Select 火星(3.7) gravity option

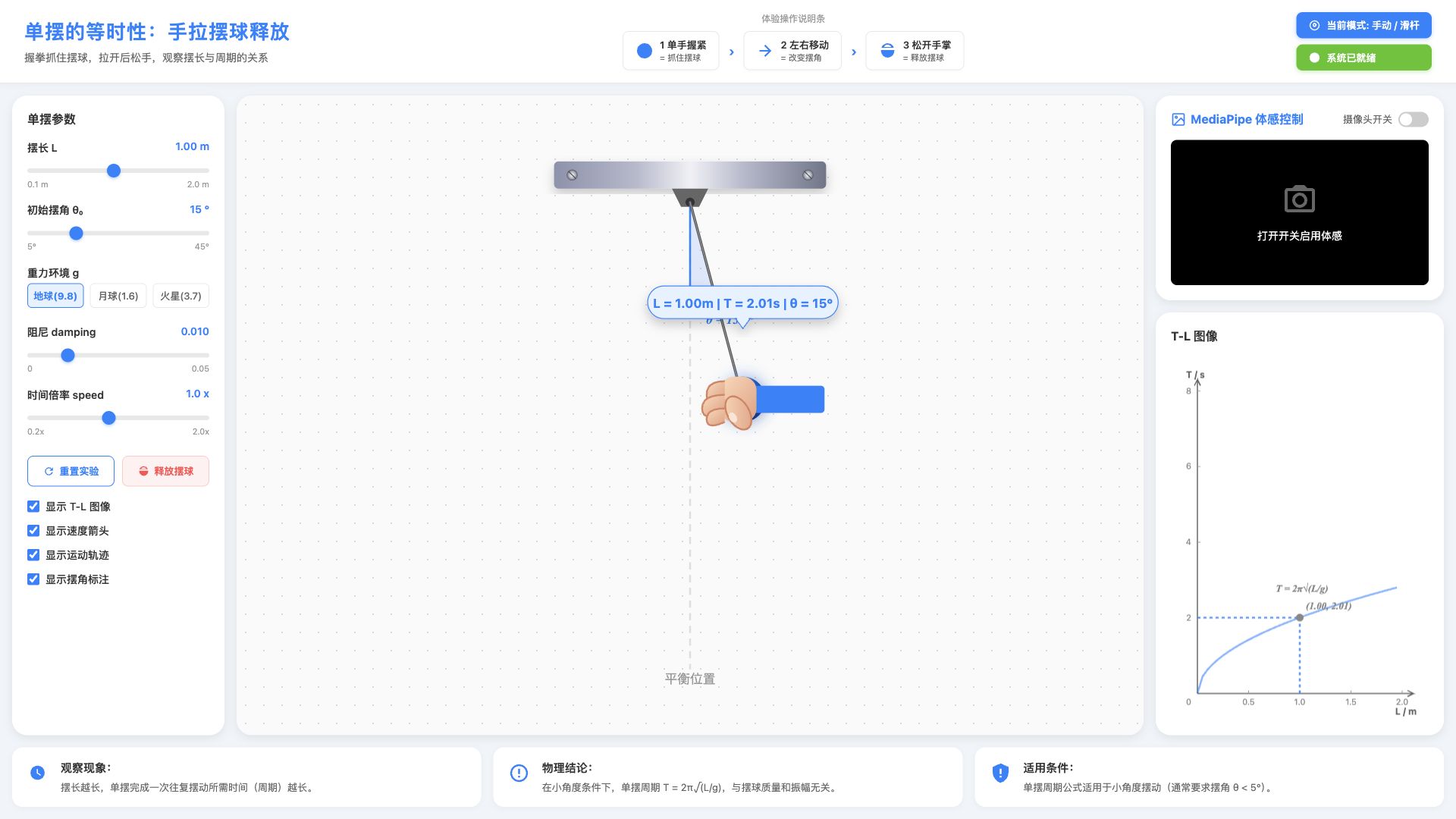click(x=180, y=296)
